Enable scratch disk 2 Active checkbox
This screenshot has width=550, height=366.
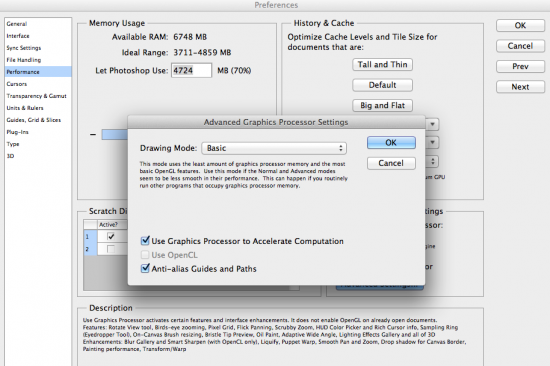[111, 249]
